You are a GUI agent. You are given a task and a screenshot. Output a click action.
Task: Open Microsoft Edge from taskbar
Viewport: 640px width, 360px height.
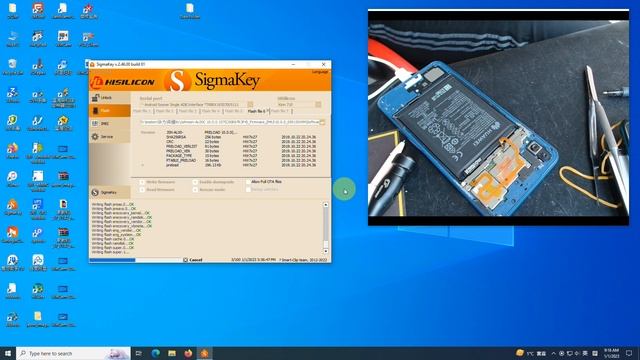click(x=156, y=353)
